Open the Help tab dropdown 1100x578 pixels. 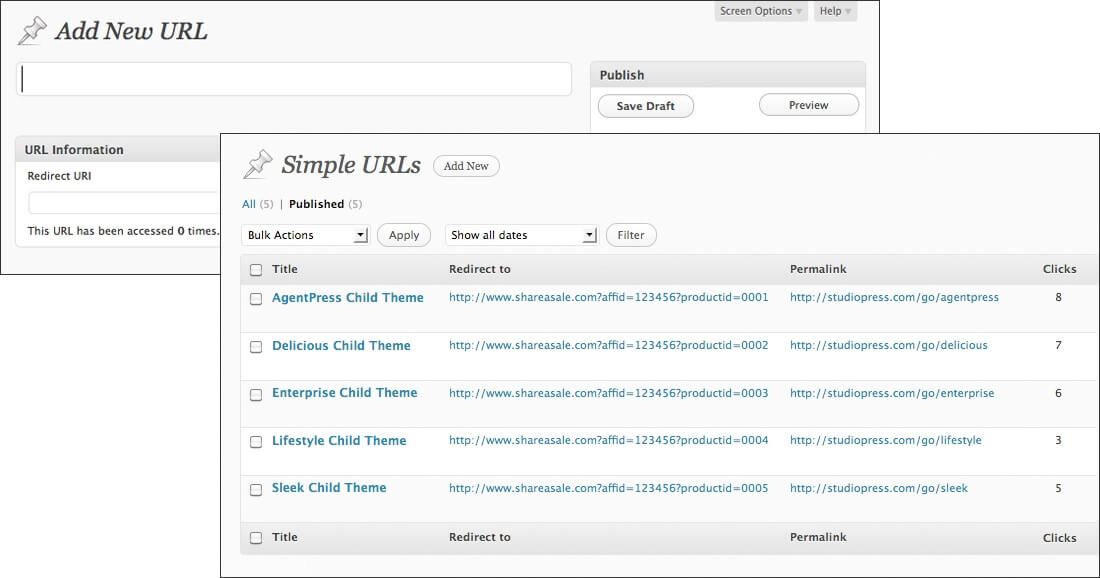coord(835,11)
